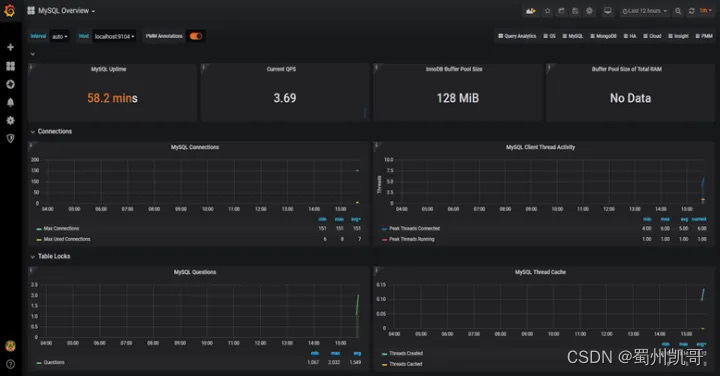Click Max Connections legend color line

click(39, 229)
